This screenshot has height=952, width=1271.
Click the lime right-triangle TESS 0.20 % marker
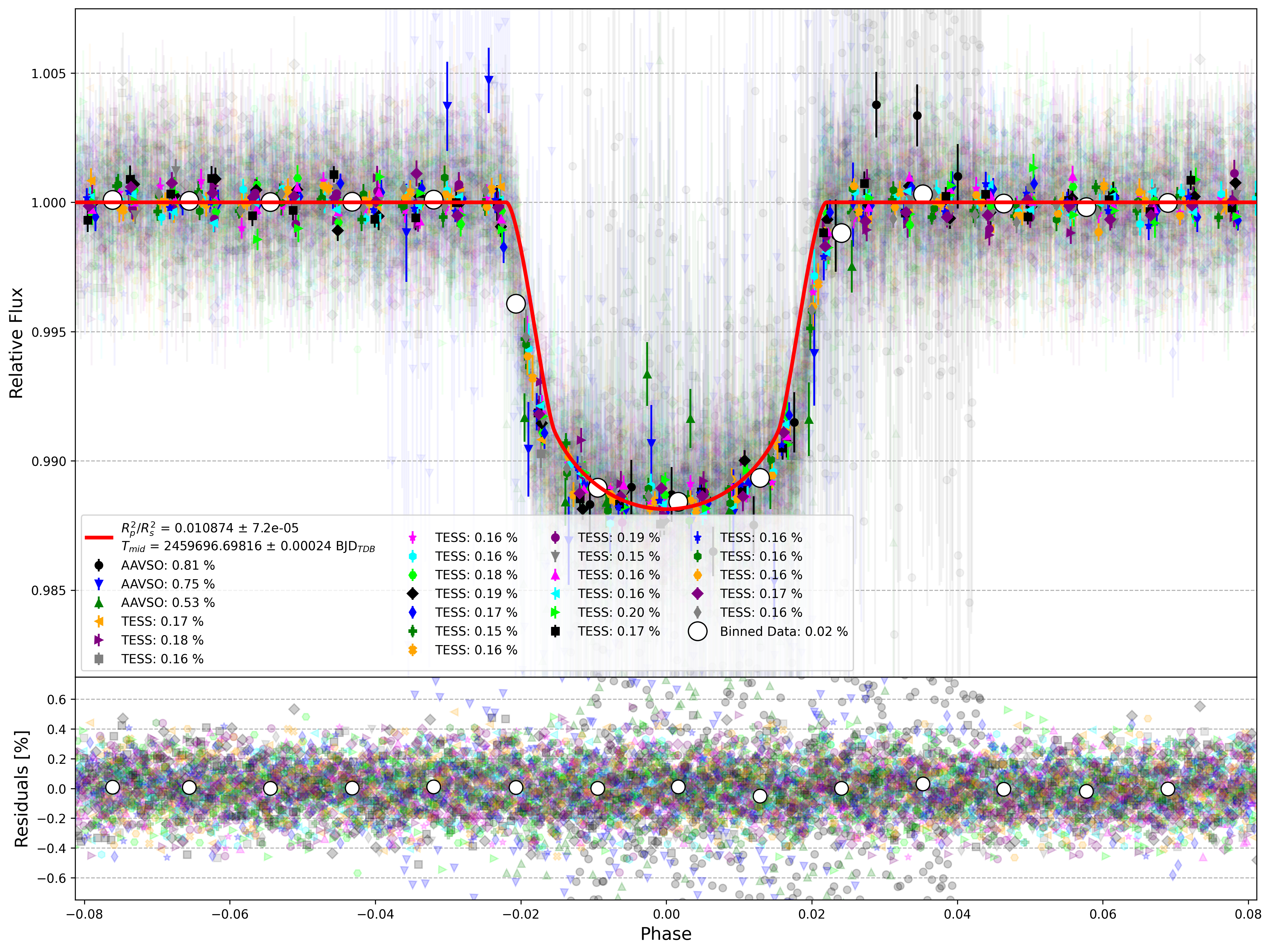click(x=555, y=613)
